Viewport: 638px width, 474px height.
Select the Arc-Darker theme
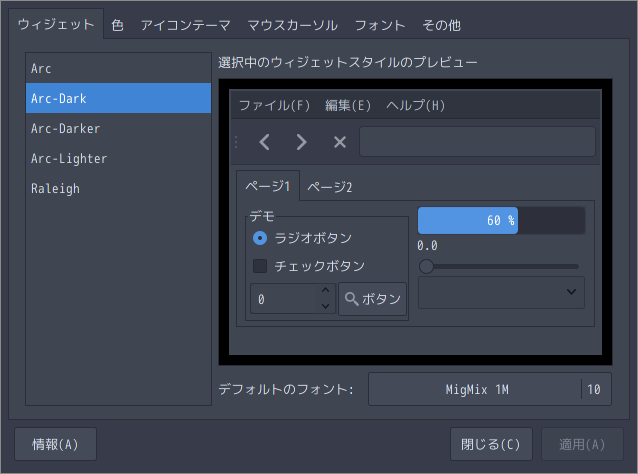pyautogui.click(x=118, y=129)
